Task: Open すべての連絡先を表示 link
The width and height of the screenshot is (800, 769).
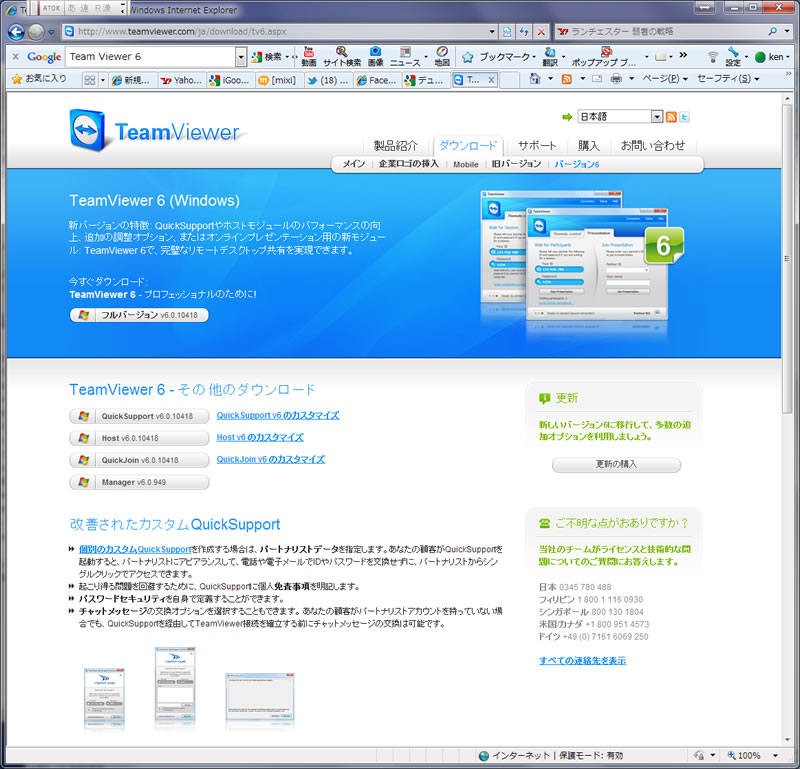Action: (x=582, y=660)
